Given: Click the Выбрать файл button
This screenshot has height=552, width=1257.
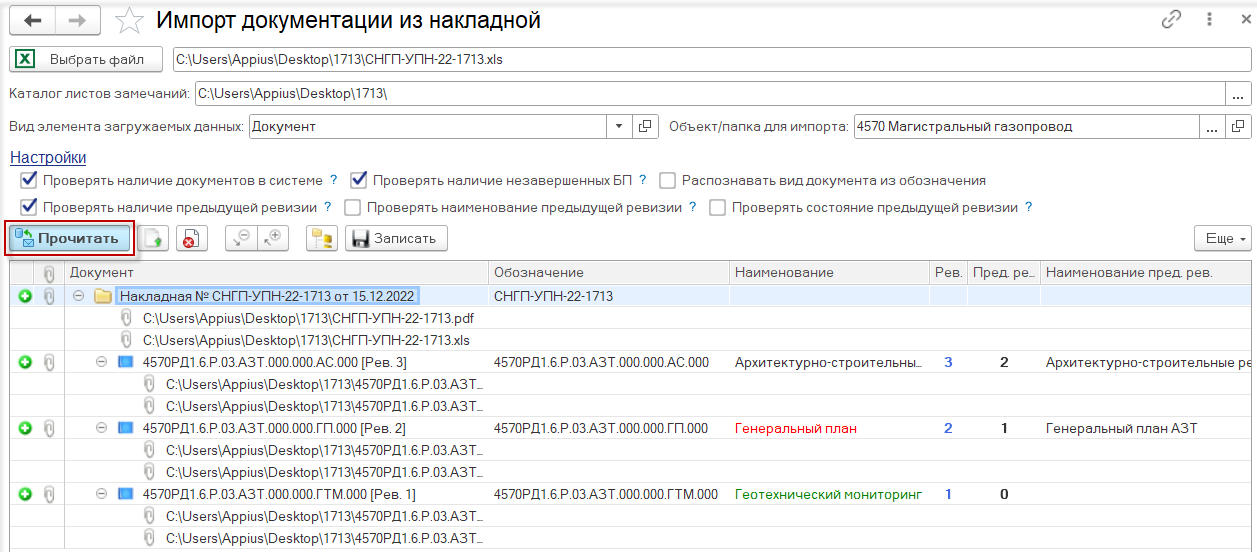Looking at the screenshot, I should pyautogui.click(x=86, y=59).
